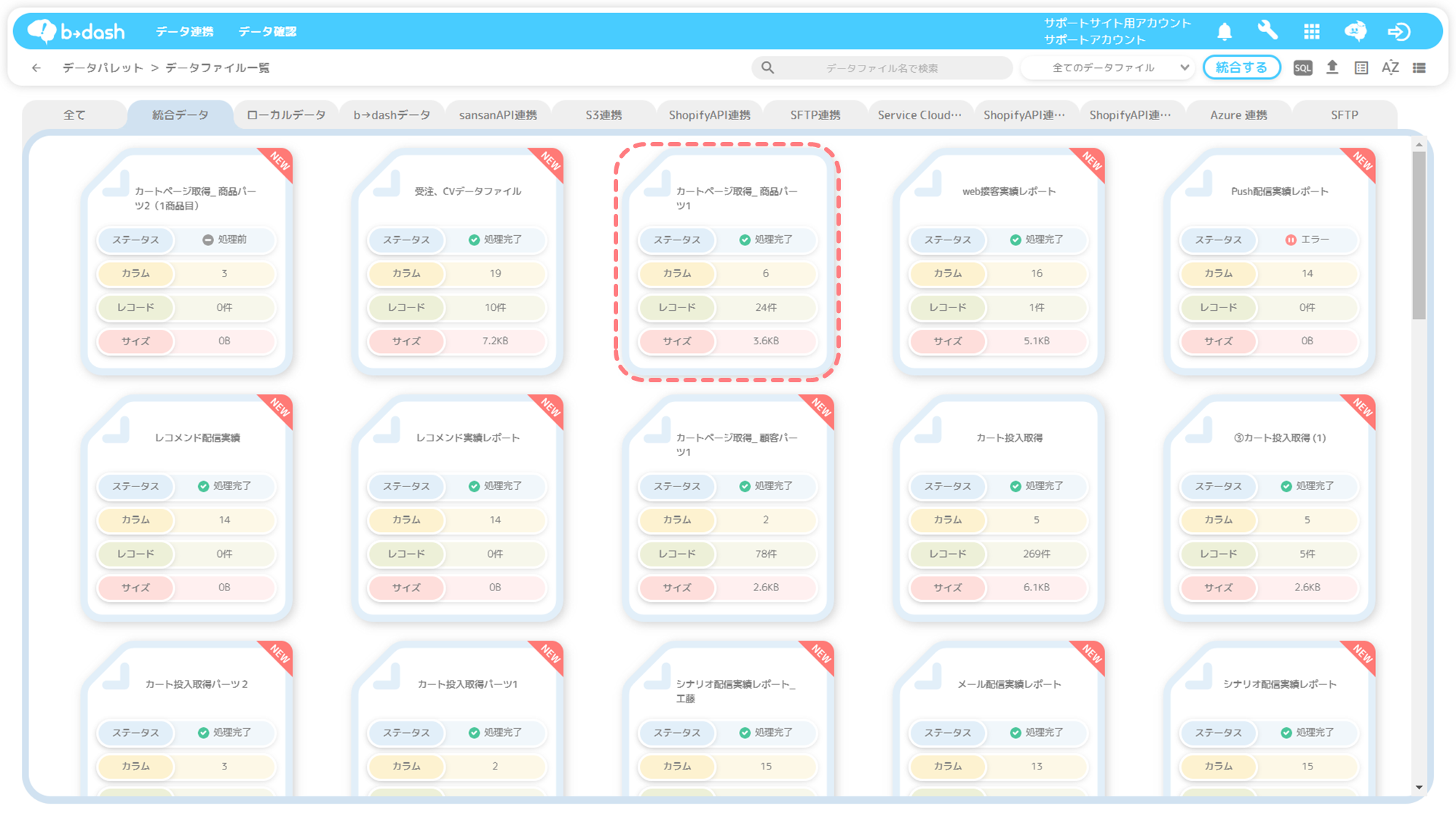Open the カート投入取得パーツ2 card
Image resolution: width=1456 pixels, height=819 pixels.
[x=187, y=719]
